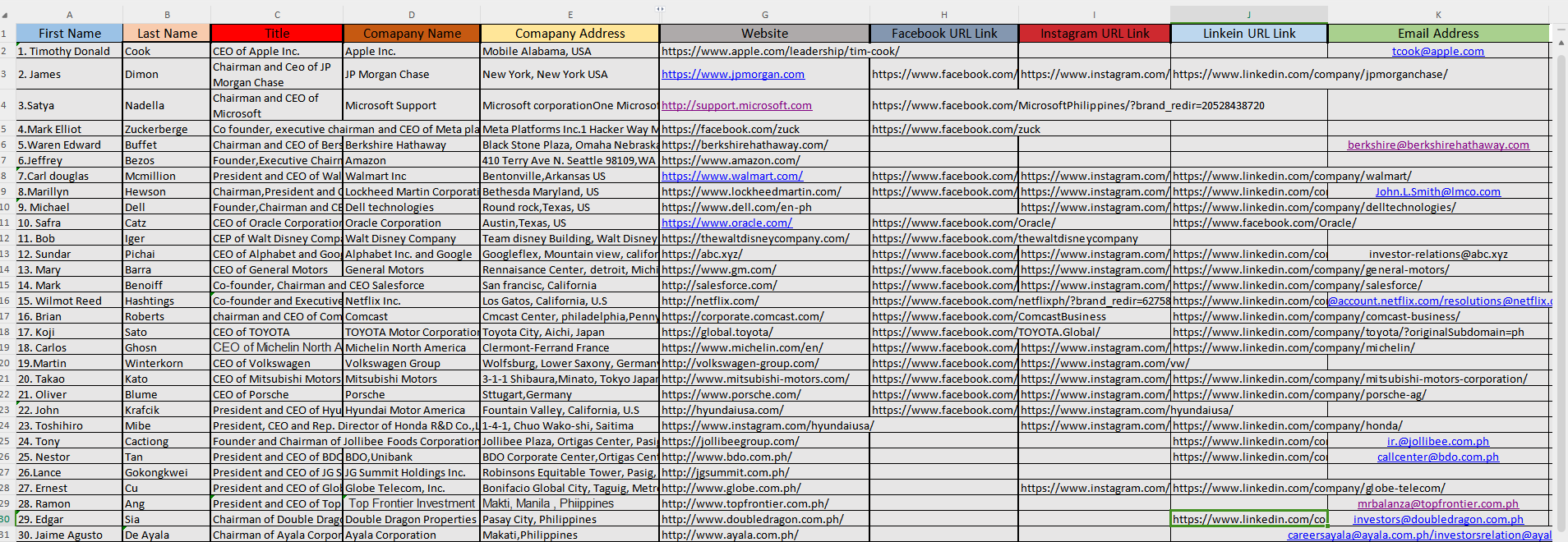Select column B header
Screen dimensions: 1568x542
click(x=167, y=15)
